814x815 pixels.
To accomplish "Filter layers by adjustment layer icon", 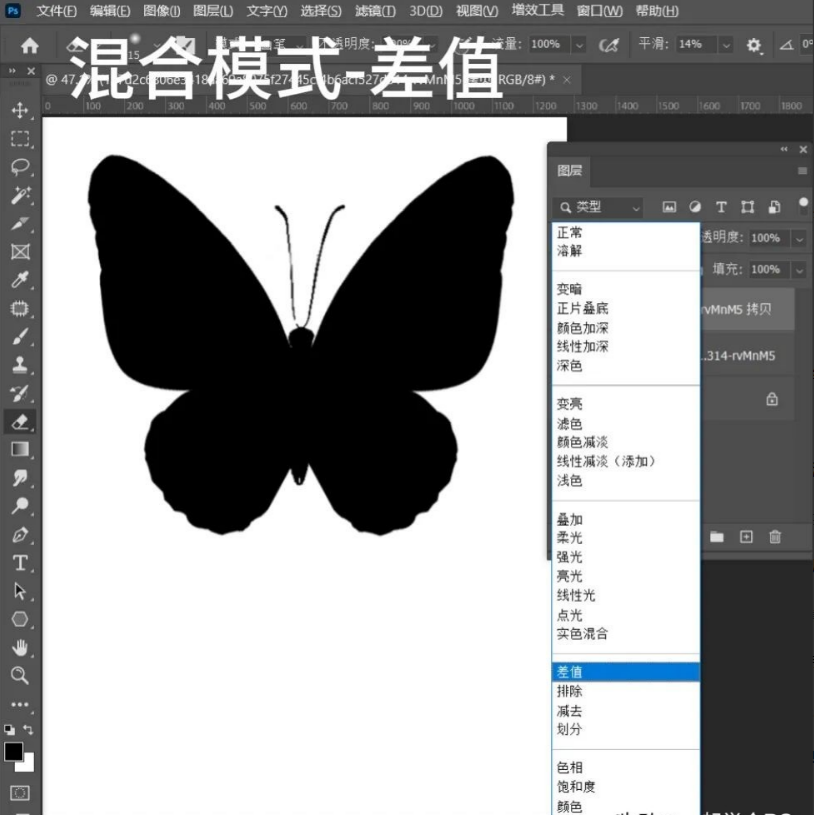I will [x=695, y=207].
